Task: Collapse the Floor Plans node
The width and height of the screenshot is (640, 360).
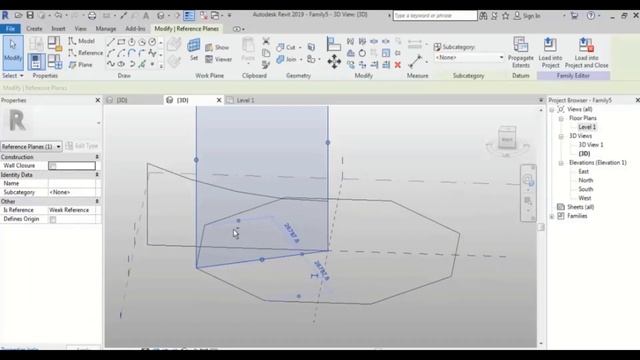Action: (561, 118)
